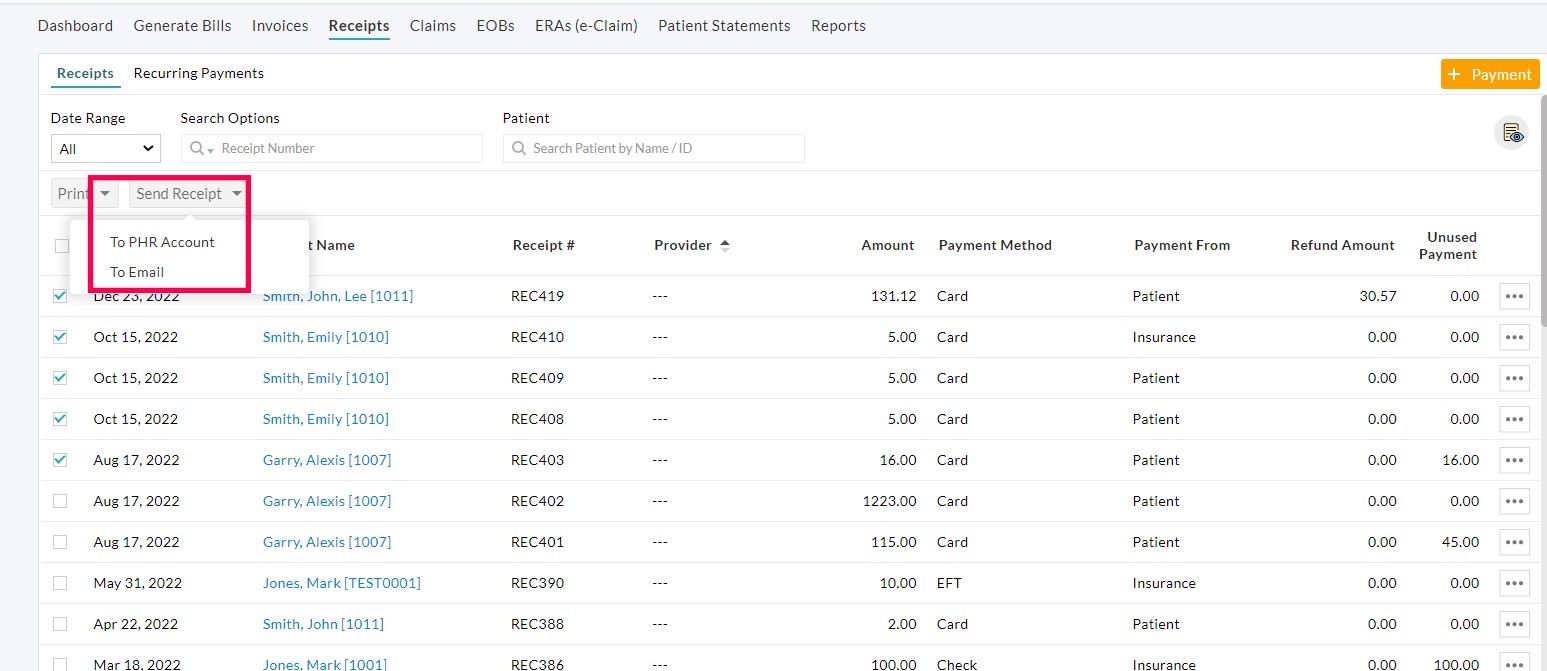1547x671 pixels.
Task: Click the three-dot menu for REC390
Action: (x=1513, y=583)
